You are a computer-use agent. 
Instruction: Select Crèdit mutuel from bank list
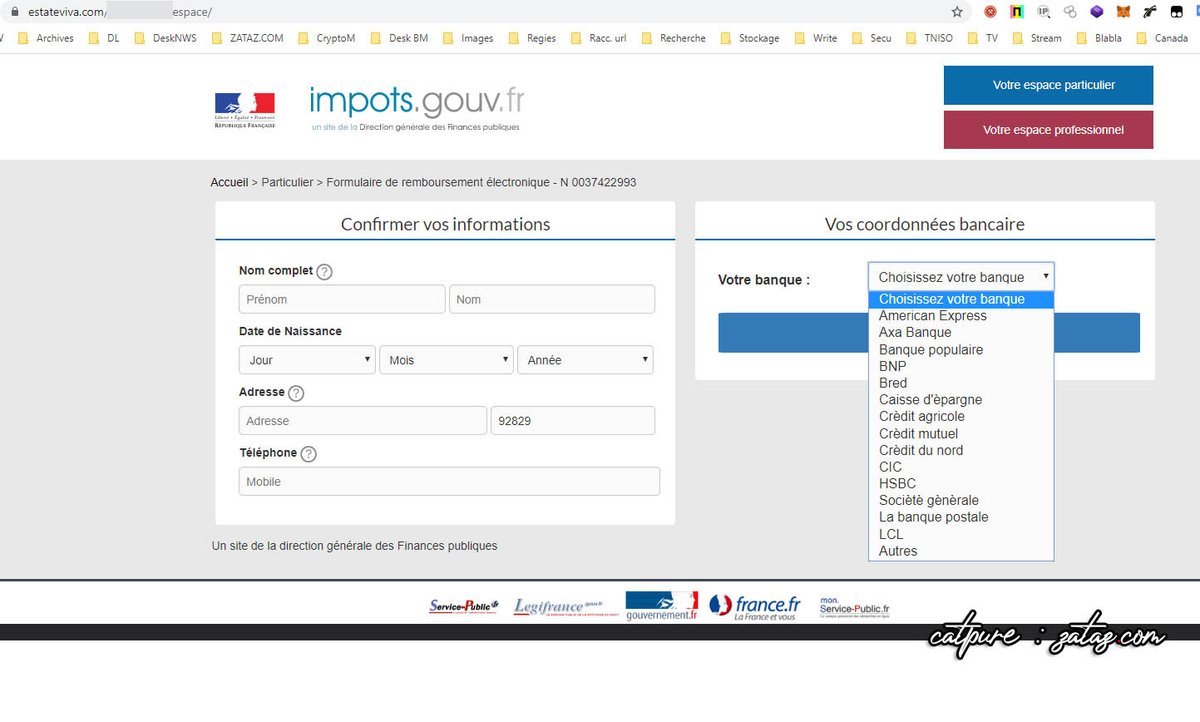[961, 433]
